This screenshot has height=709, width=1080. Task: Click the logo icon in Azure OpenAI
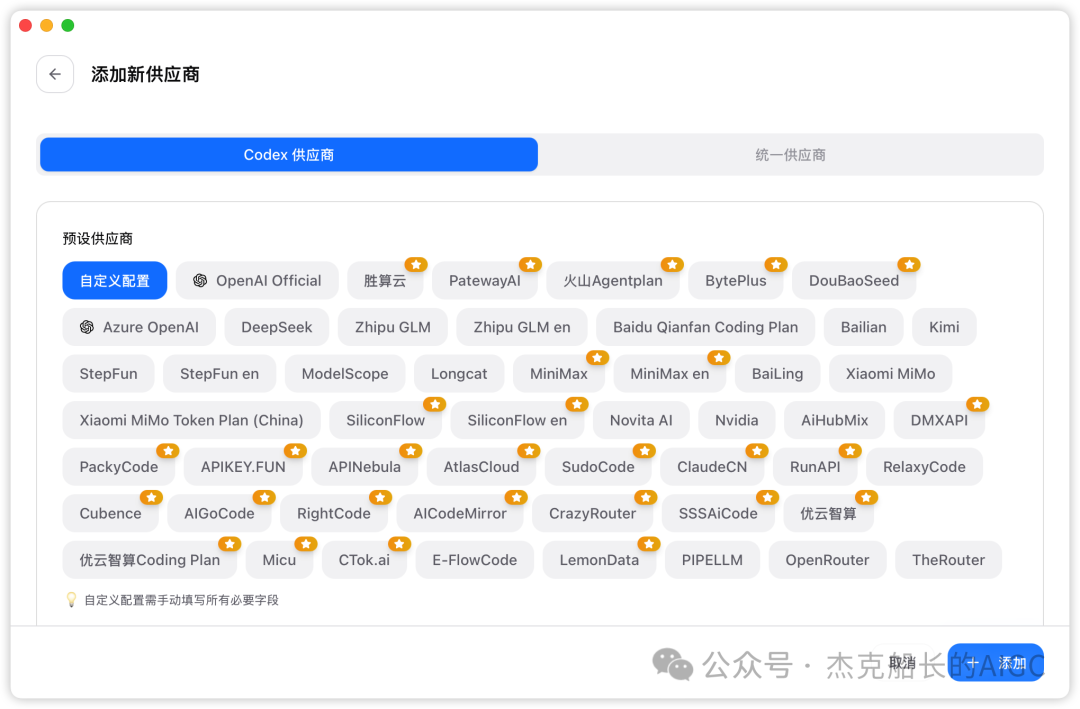[87, 327]
